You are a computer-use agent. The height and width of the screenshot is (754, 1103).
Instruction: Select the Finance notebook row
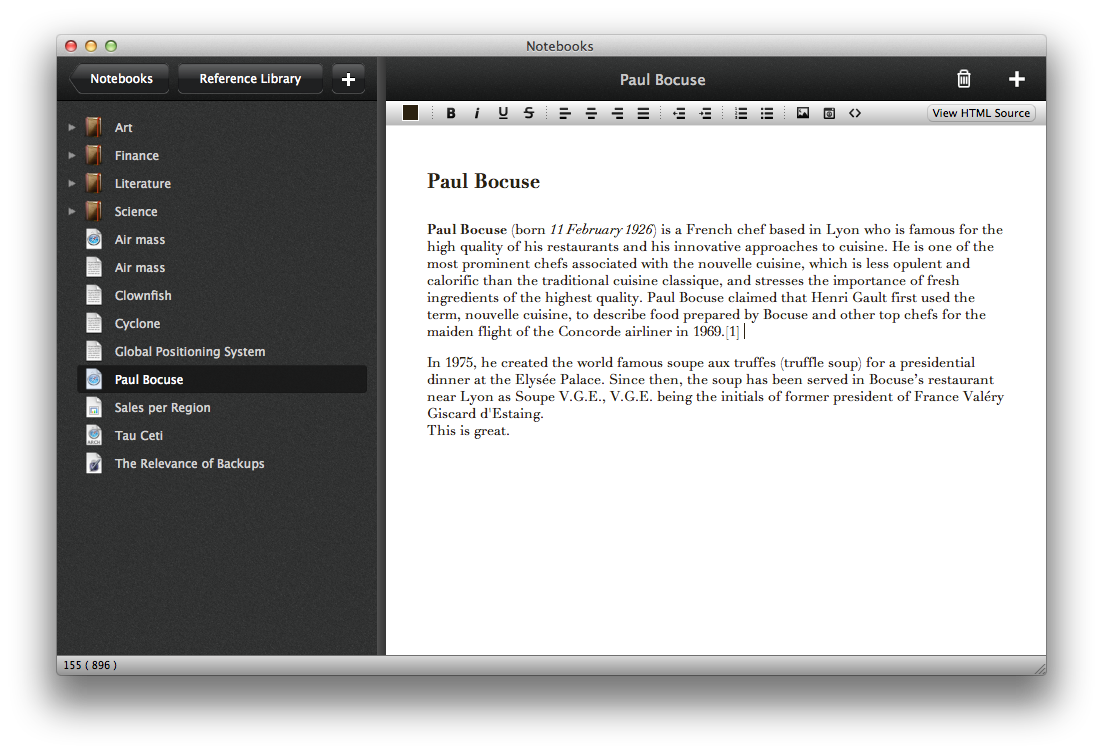coord(222,155)
